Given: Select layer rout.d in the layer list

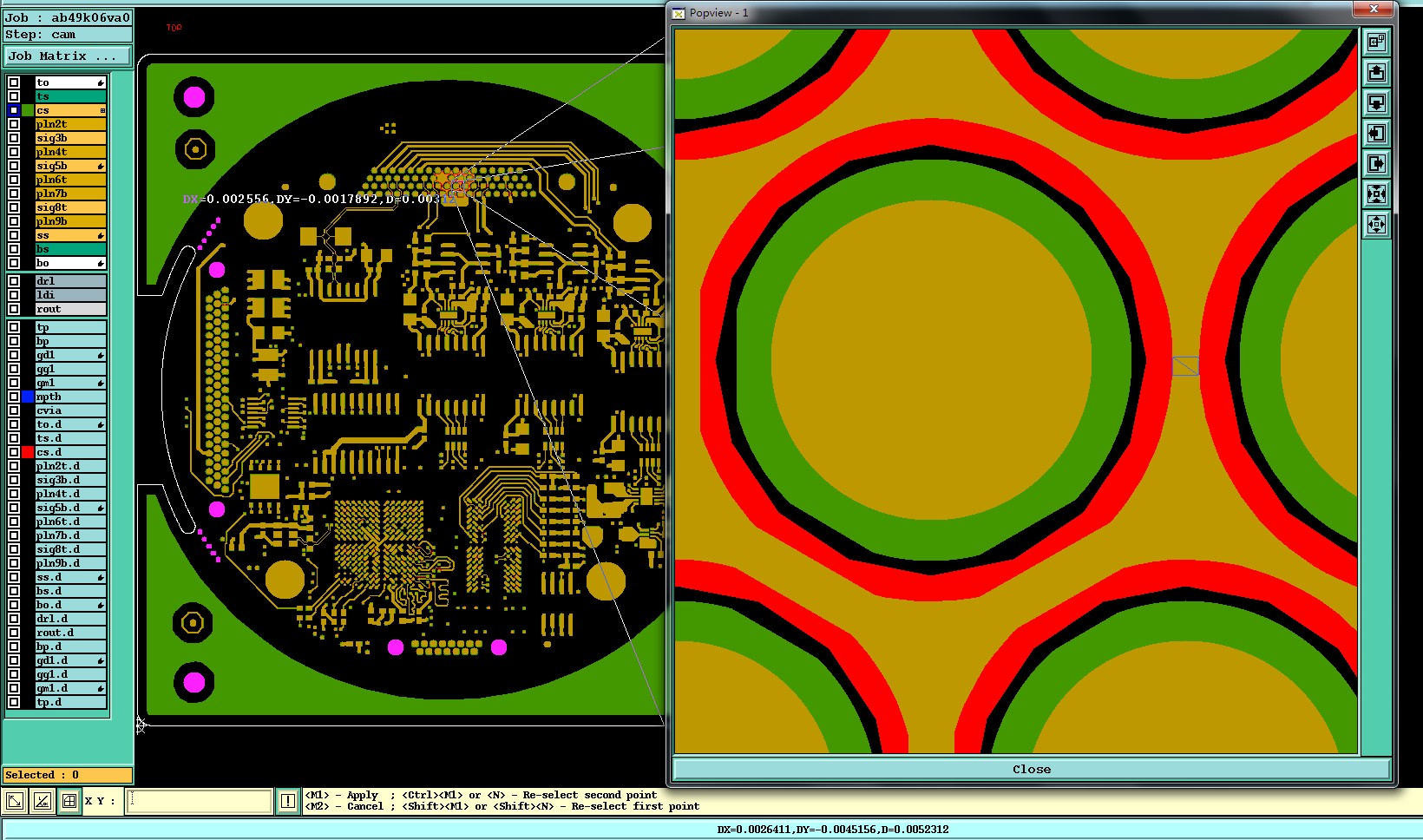Looking at the screenshot, I should (70, 633).
